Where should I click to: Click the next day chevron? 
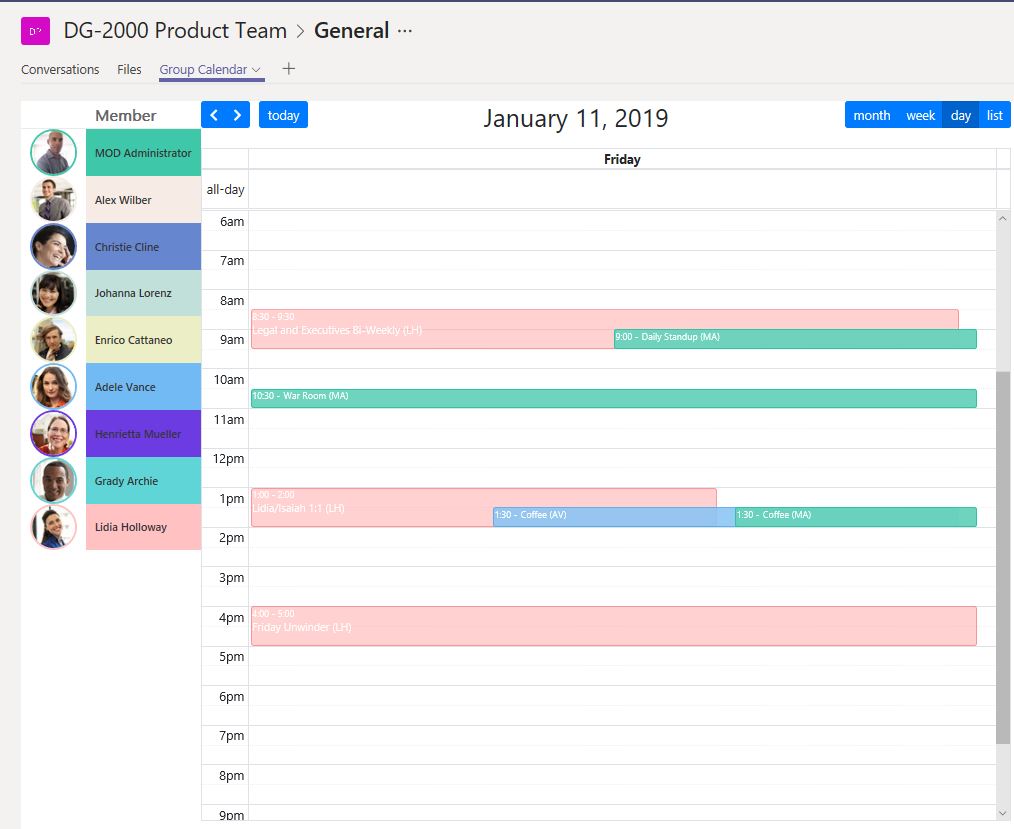click(x=237, y=114)
